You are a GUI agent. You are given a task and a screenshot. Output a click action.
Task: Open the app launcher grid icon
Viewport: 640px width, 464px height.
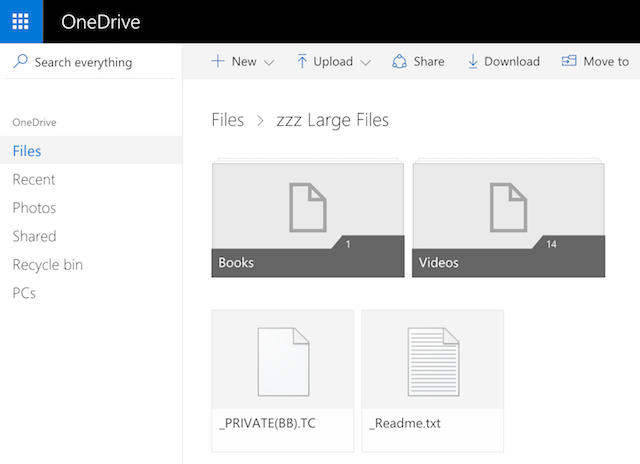pos(20,21)
